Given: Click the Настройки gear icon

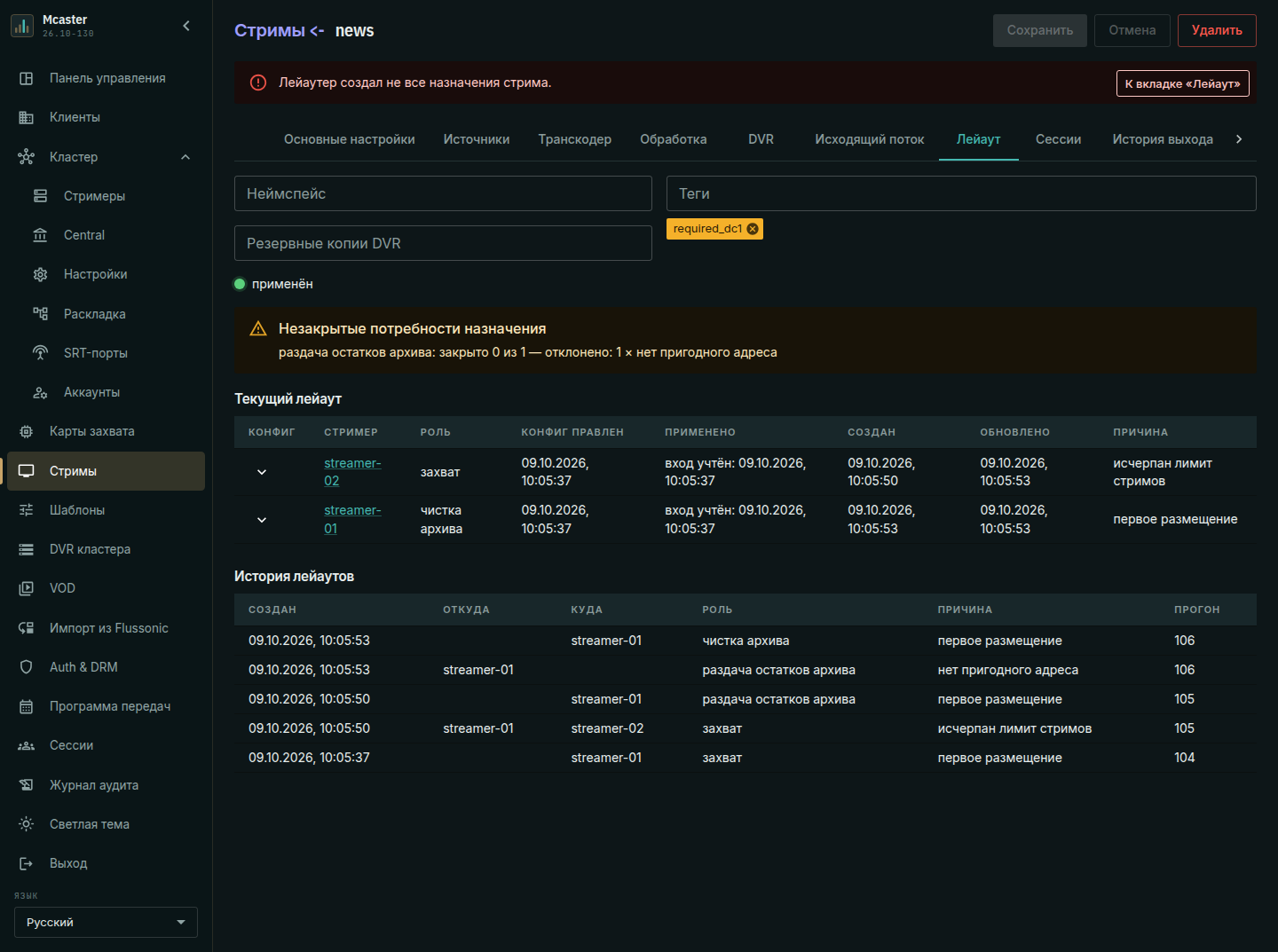Looking at the screenshot, I should (41, 274).
